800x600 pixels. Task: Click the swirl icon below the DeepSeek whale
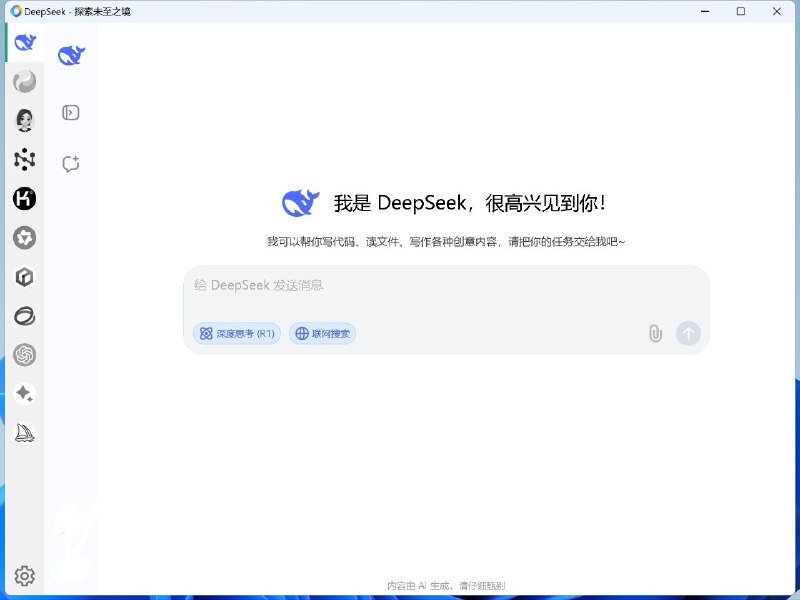[24, 82]
